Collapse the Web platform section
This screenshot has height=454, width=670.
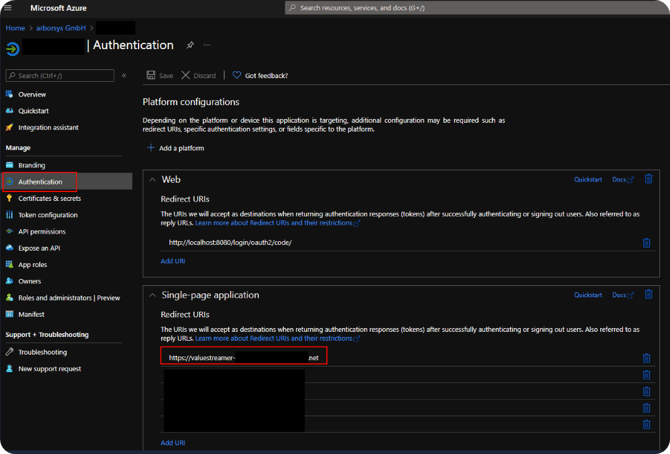(152, 180)
